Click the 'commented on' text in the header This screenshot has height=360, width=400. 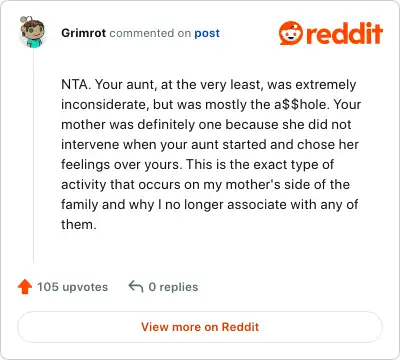pos(150,33)
